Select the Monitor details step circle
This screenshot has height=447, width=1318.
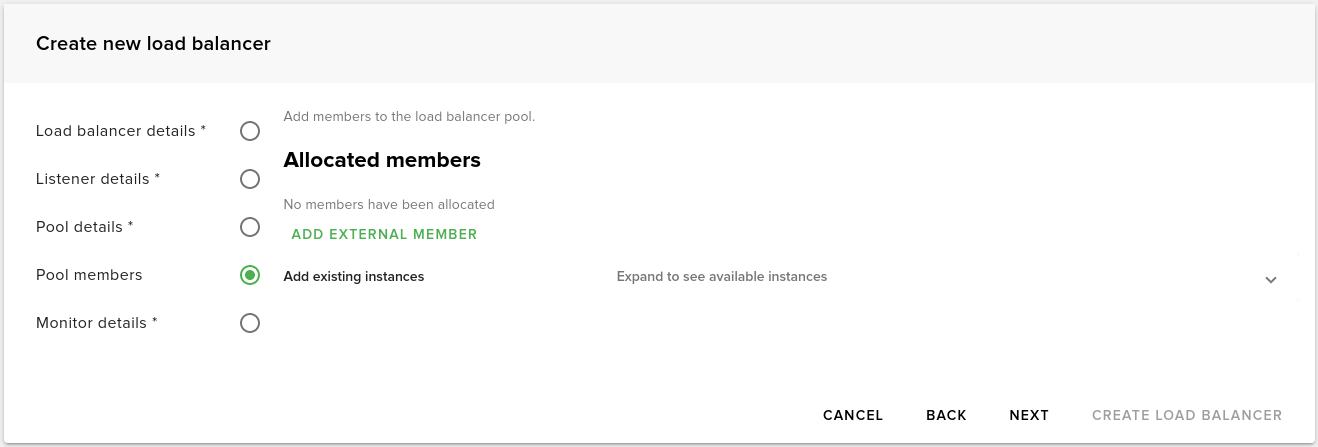tap(250, 323)
